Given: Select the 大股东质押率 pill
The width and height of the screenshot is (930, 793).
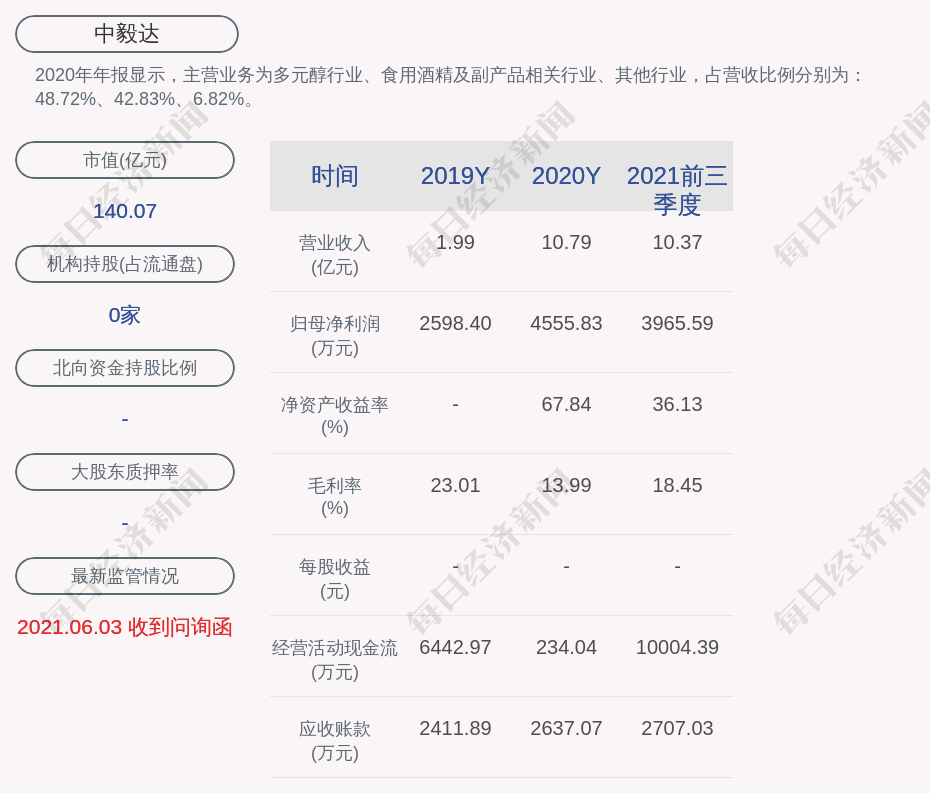Looking at the screenshot, I should coord(125,472).
